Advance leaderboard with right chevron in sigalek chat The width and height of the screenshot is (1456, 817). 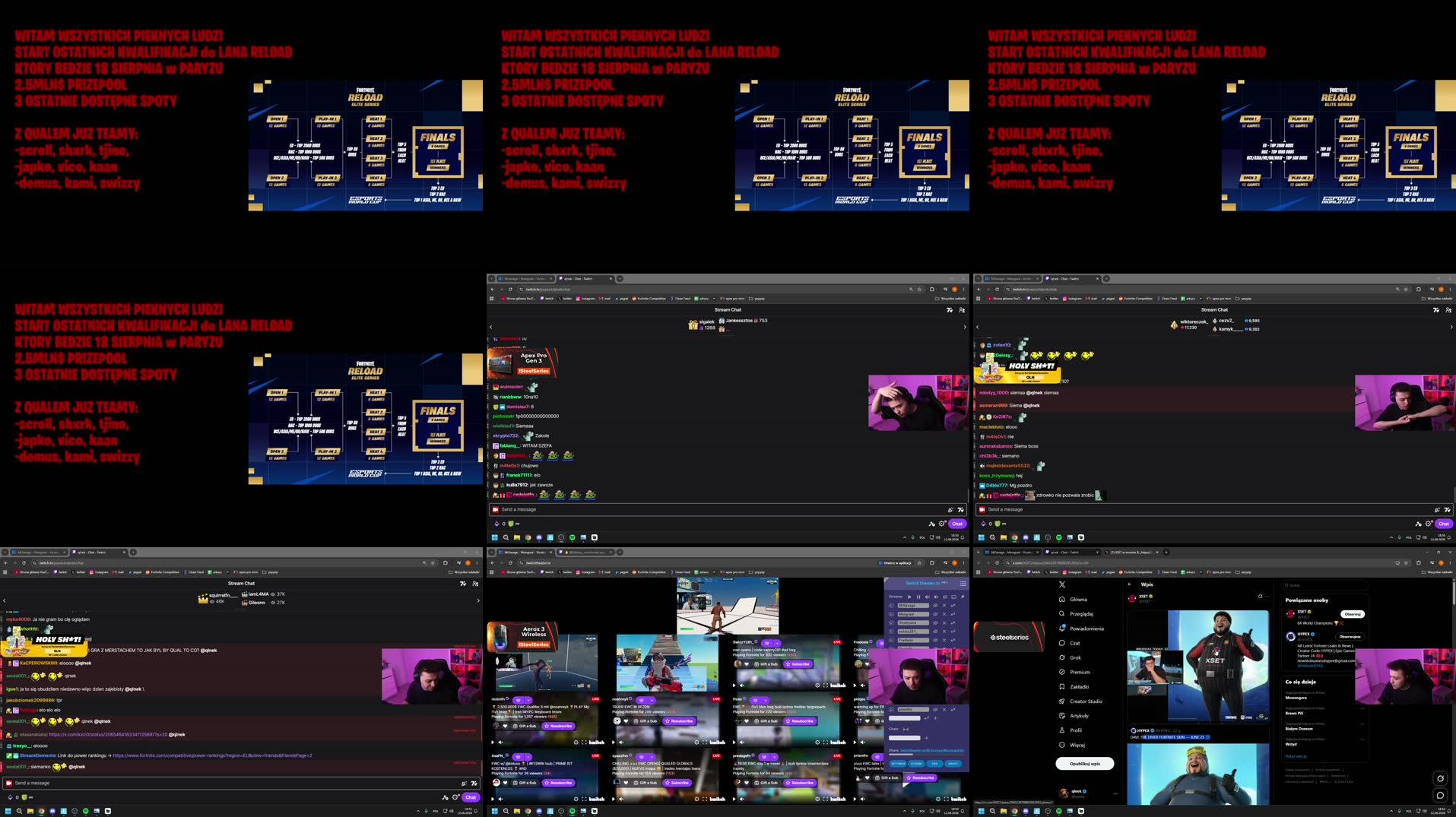point(965,327)
